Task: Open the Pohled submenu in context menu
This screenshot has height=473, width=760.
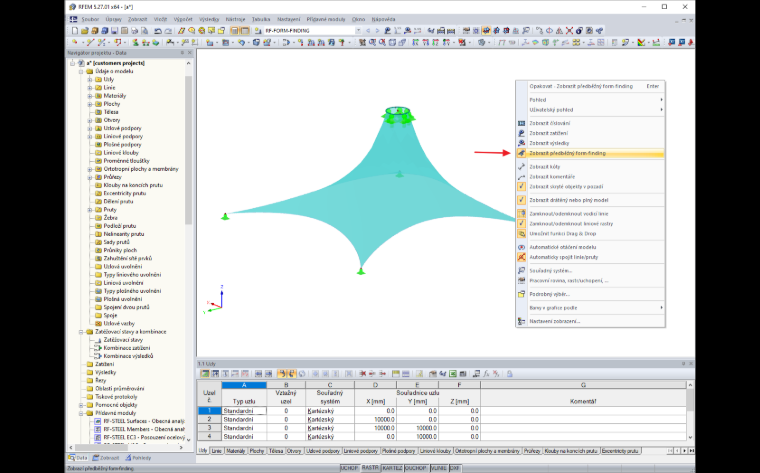Action: [590, 100]
